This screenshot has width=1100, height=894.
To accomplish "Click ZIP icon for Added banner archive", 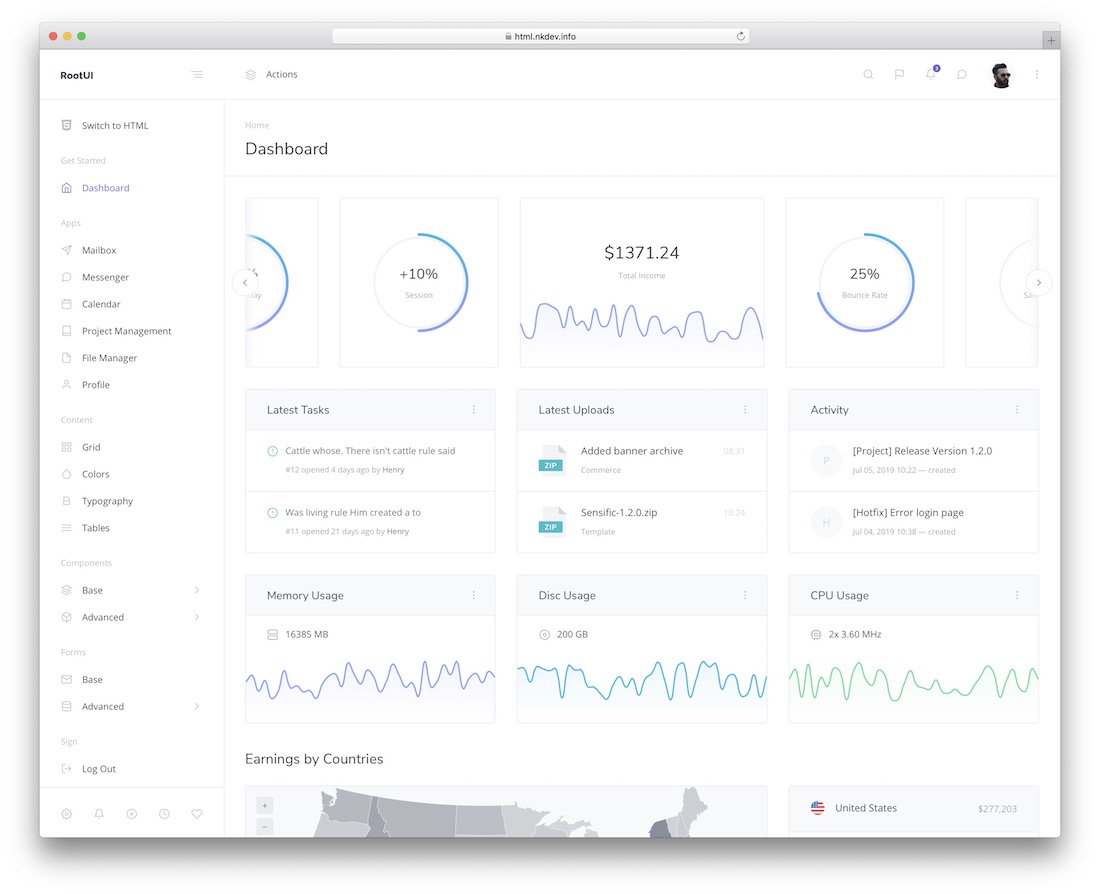I will click(x=552, y=460).
